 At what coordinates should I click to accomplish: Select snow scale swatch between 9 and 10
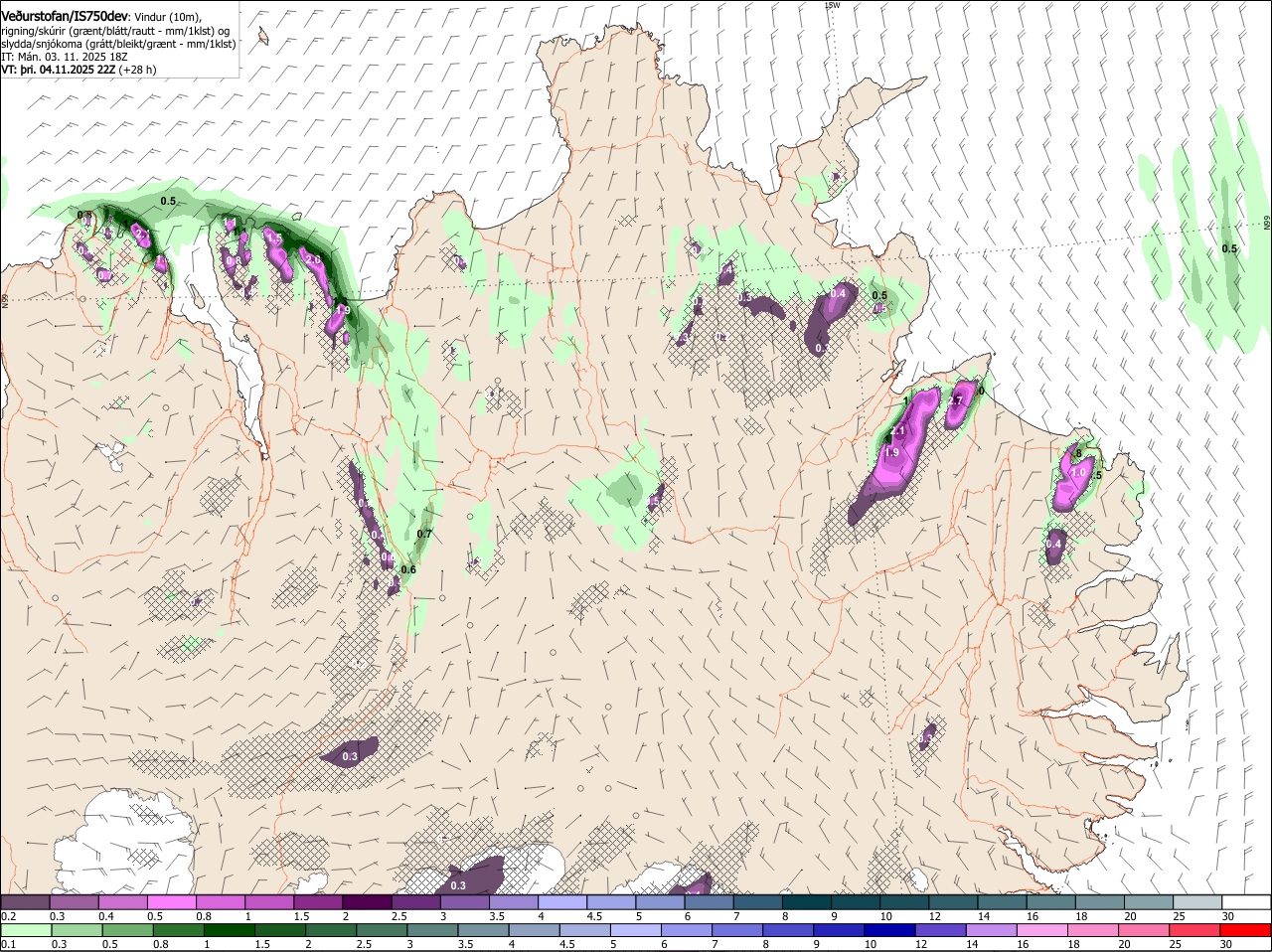[x=857, y=901]
